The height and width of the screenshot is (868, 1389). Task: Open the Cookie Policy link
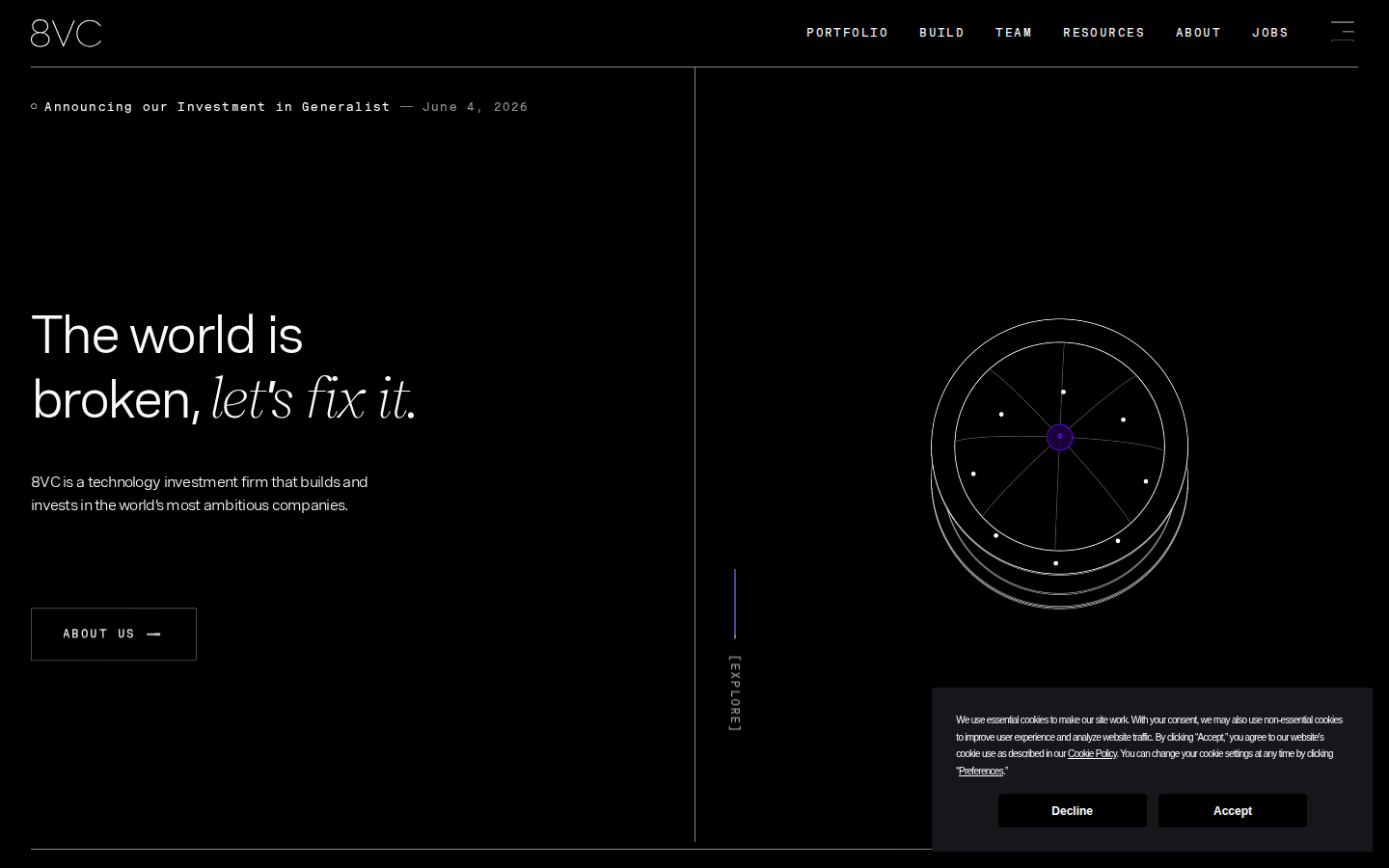(x=1092, y=754)
